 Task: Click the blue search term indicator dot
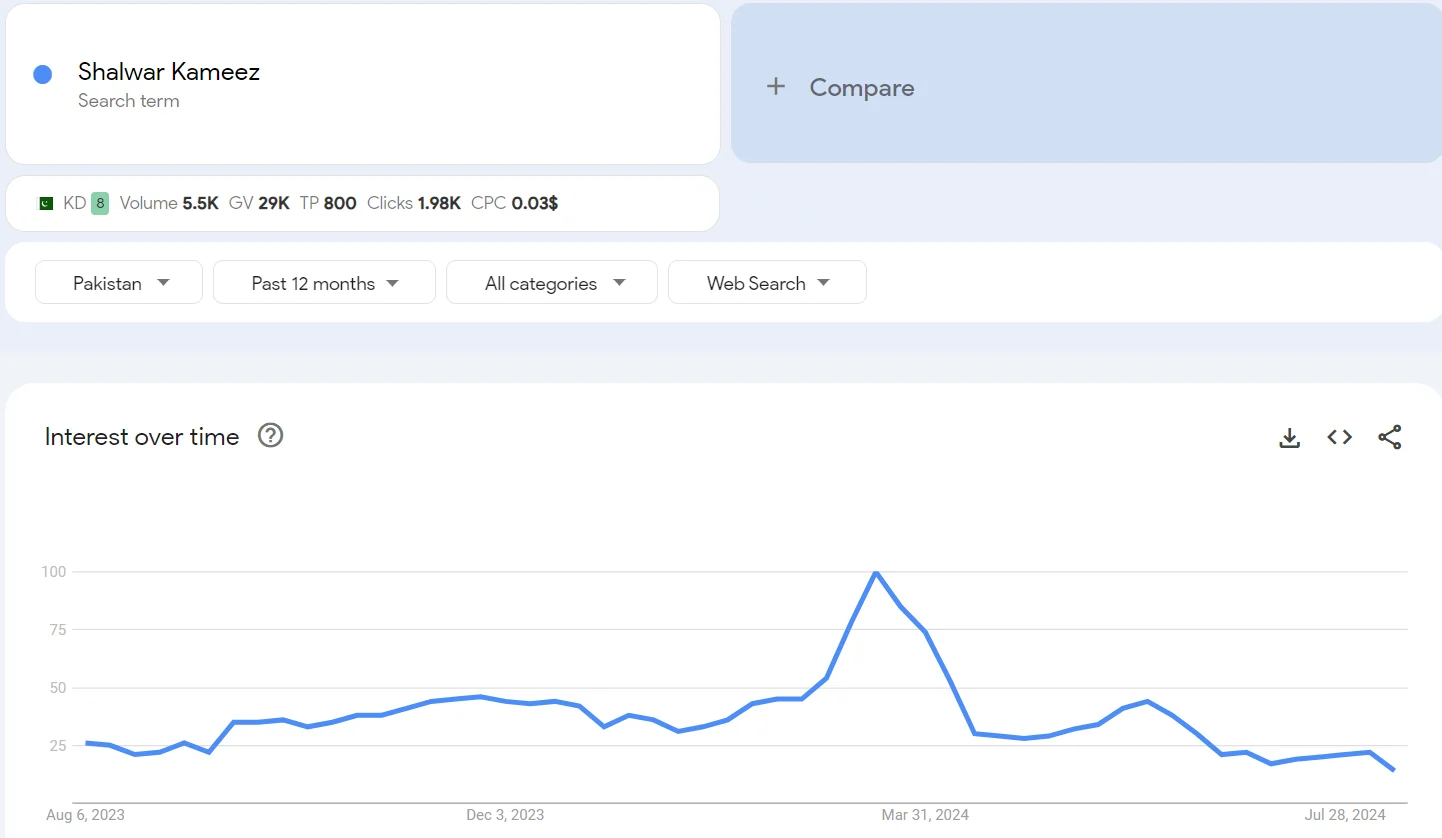[x=42, y=74]
